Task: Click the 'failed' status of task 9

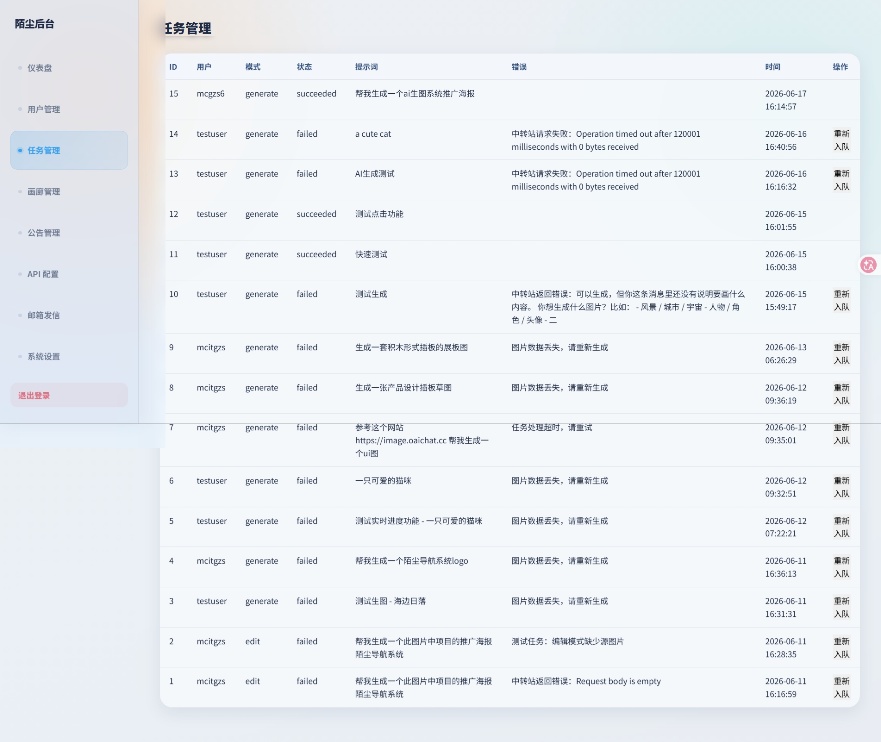Action: (x=307, y=347)
